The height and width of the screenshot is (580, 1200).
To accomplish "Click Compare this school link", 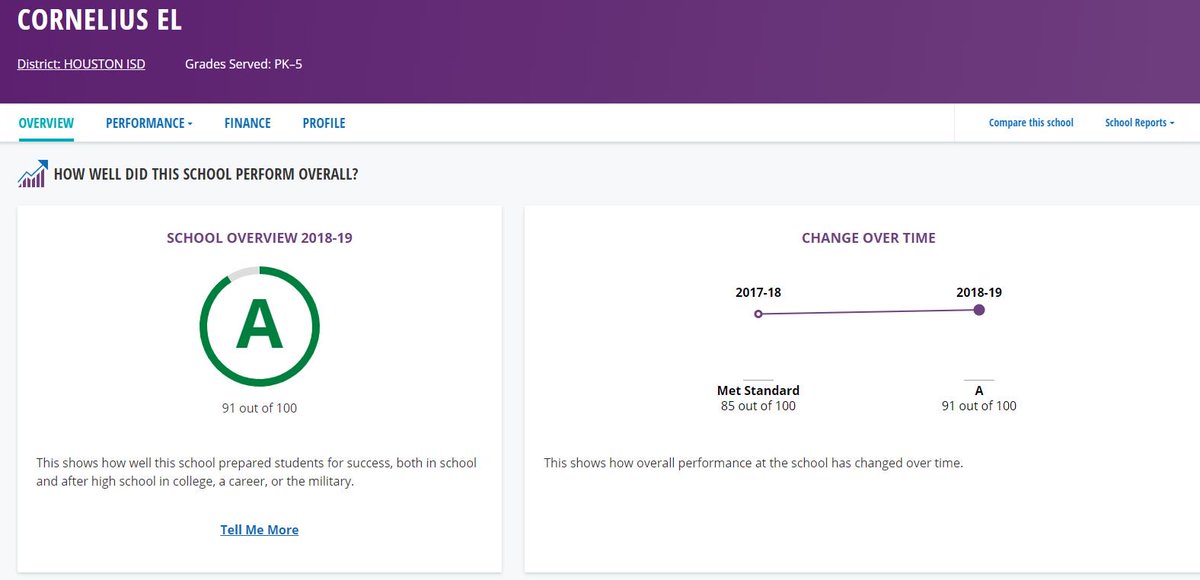I will 1031,123.
